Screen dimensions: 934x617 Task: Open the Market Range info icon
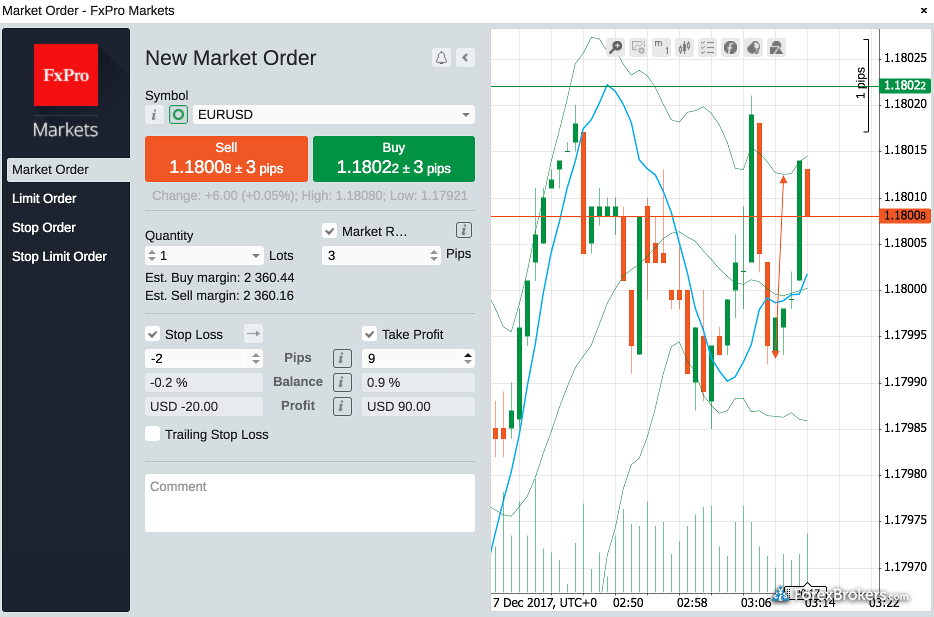click(464, 230)
